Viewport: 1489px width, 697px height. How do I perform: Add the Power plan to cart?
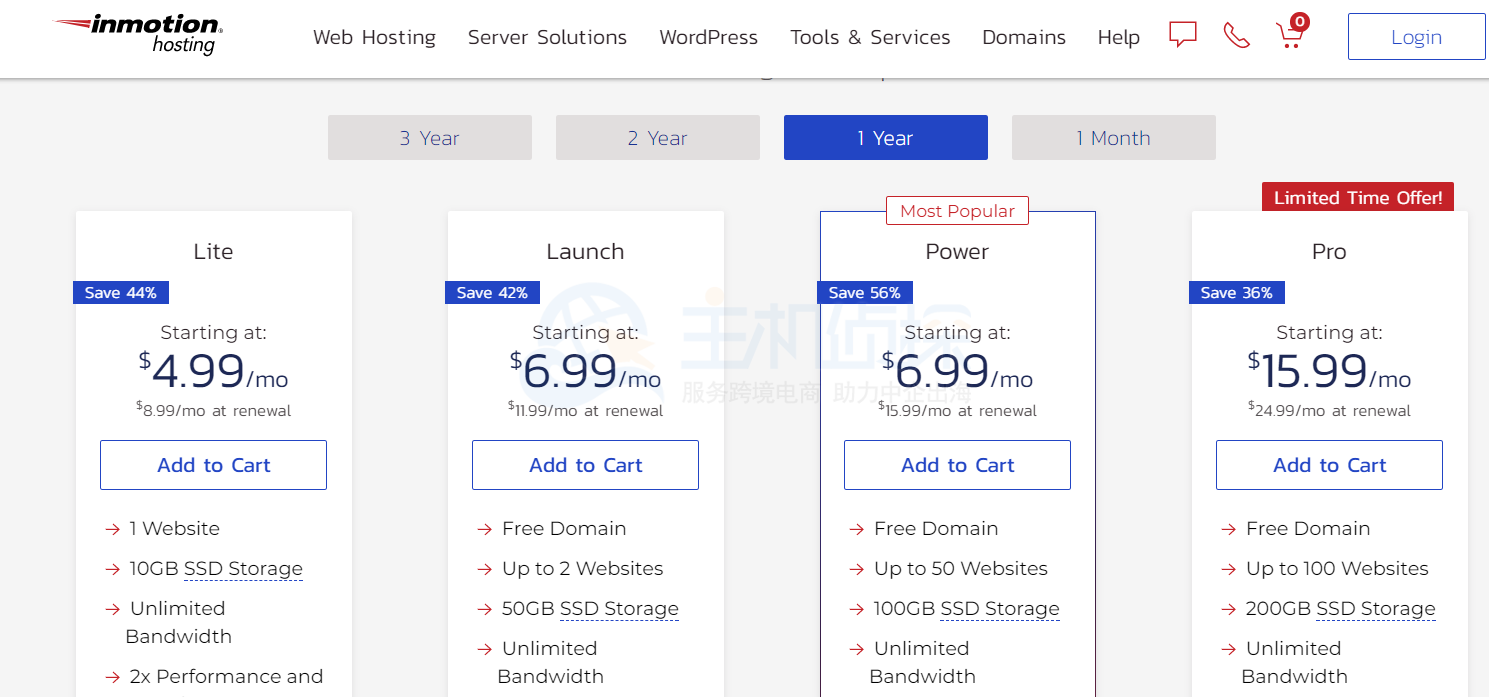[957, 465]
